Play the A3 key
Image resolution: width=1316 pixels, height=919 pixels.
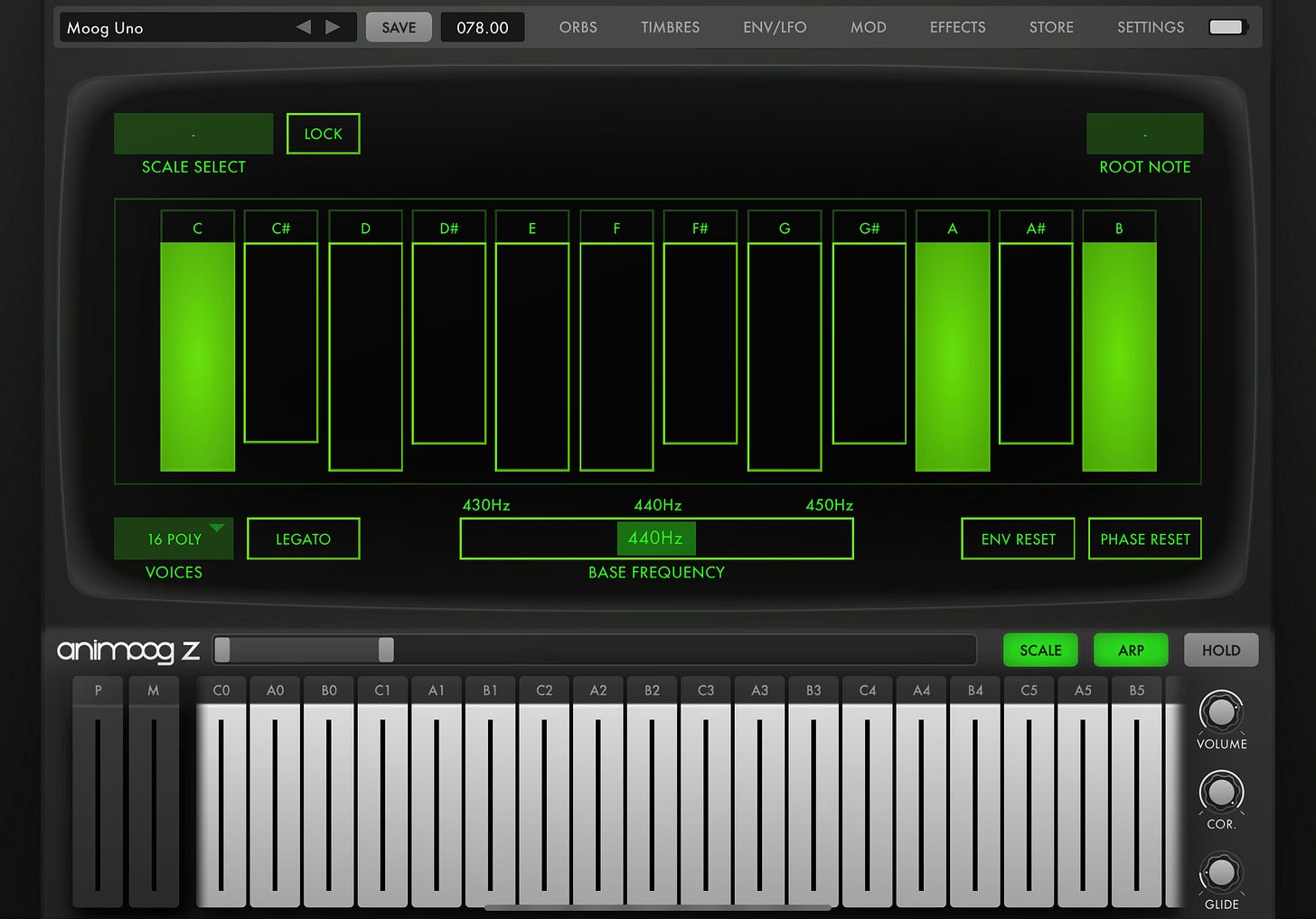760,804
